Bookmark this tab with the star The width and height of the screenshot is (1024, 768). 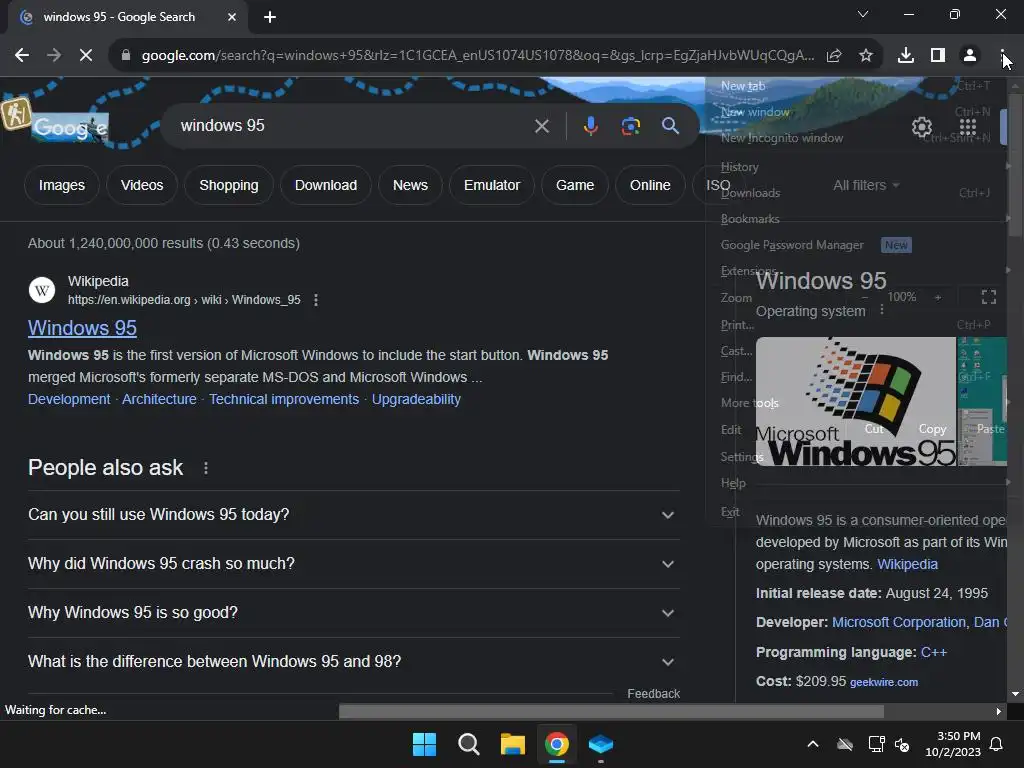866,56
